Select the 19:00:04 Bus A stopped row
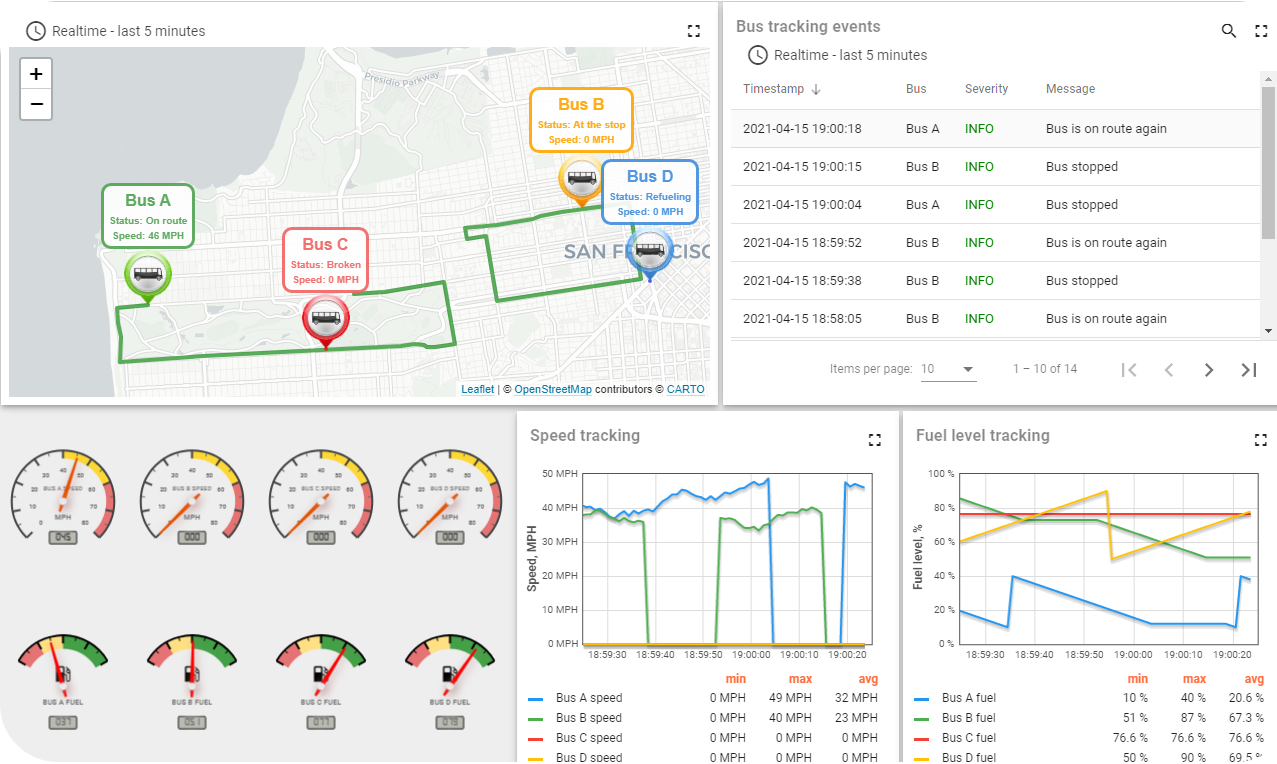Viewport: 1277px width, 764px height. click(x=996, y=205)
